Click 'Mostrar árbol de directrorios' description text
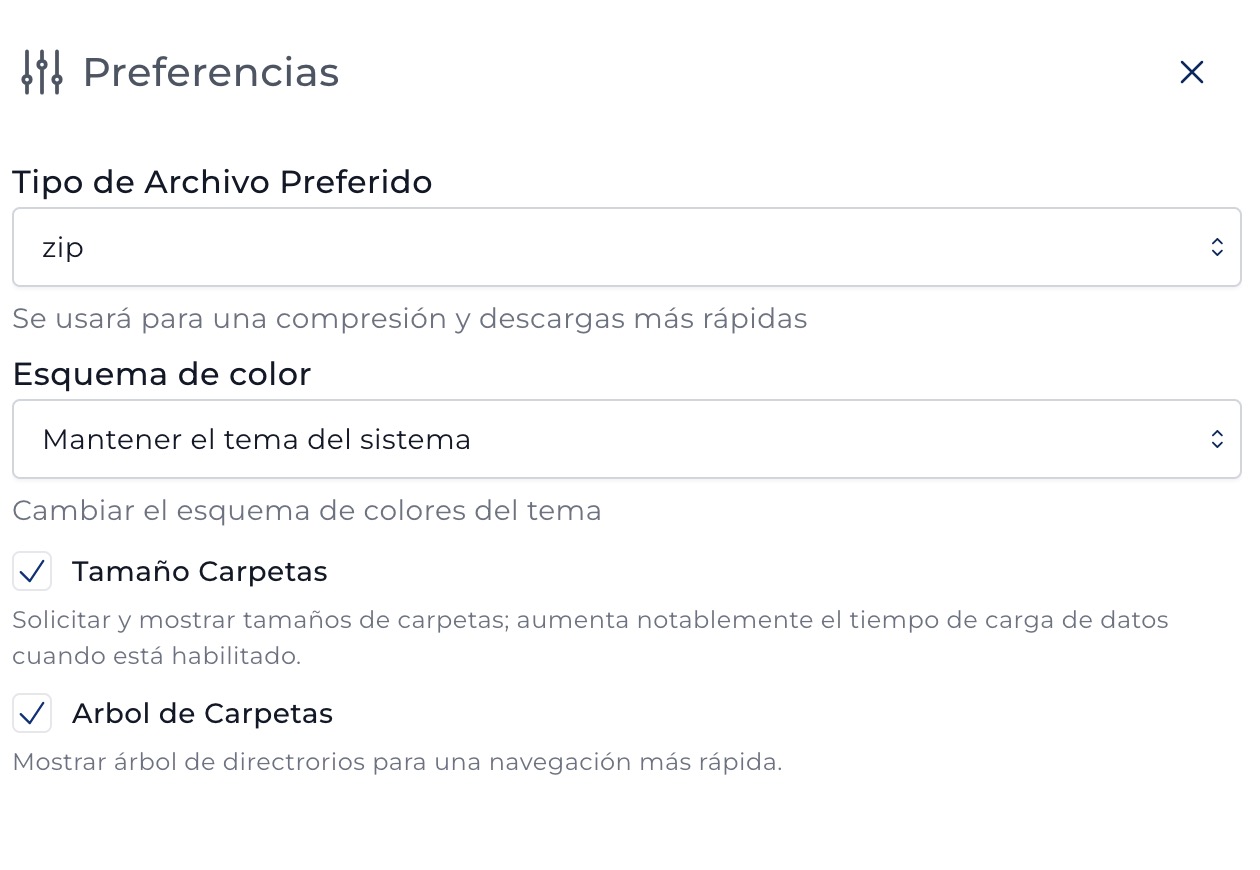 [x=397, y=762]
